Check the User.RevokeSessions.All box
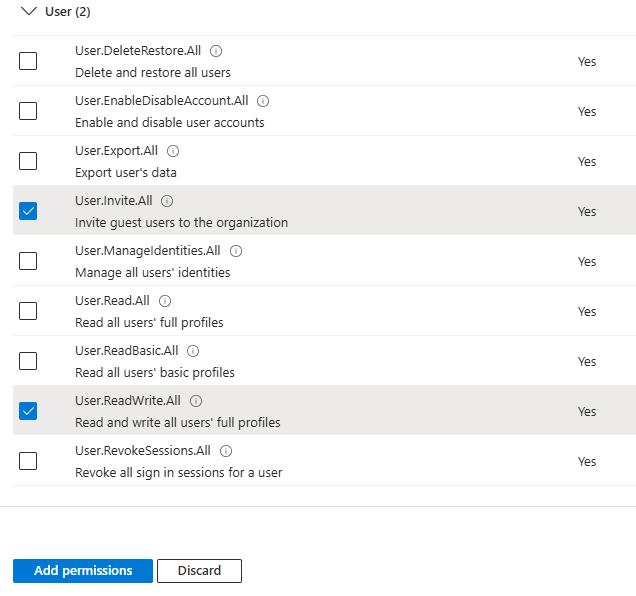This screenshot has height=596, width=636. 28,461
